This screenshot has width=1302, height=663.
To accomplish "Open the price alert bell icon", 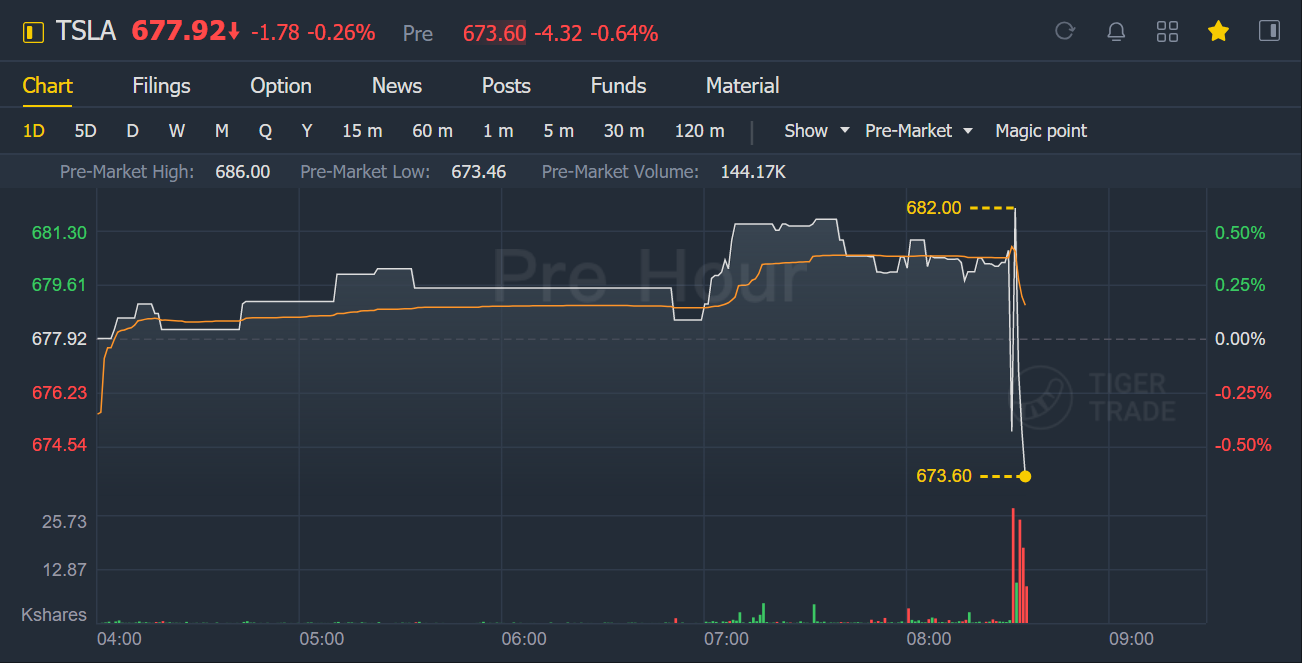I will pos(1116,32).
